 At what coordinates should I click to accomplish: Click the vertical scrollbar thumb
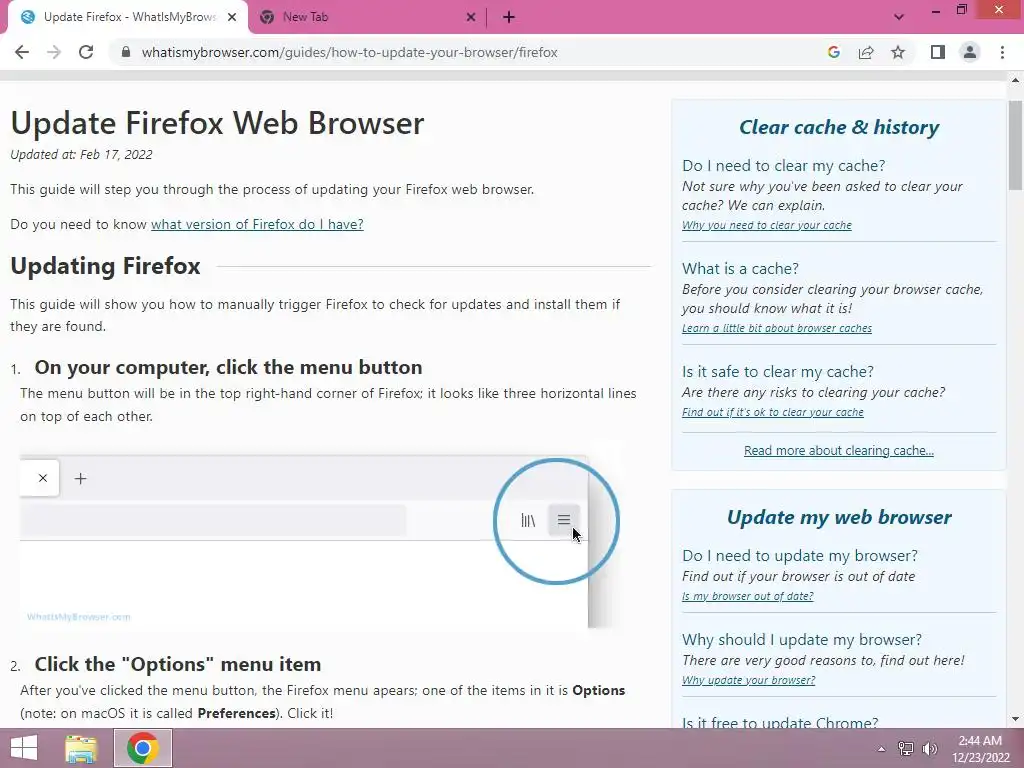[1015, 145]
